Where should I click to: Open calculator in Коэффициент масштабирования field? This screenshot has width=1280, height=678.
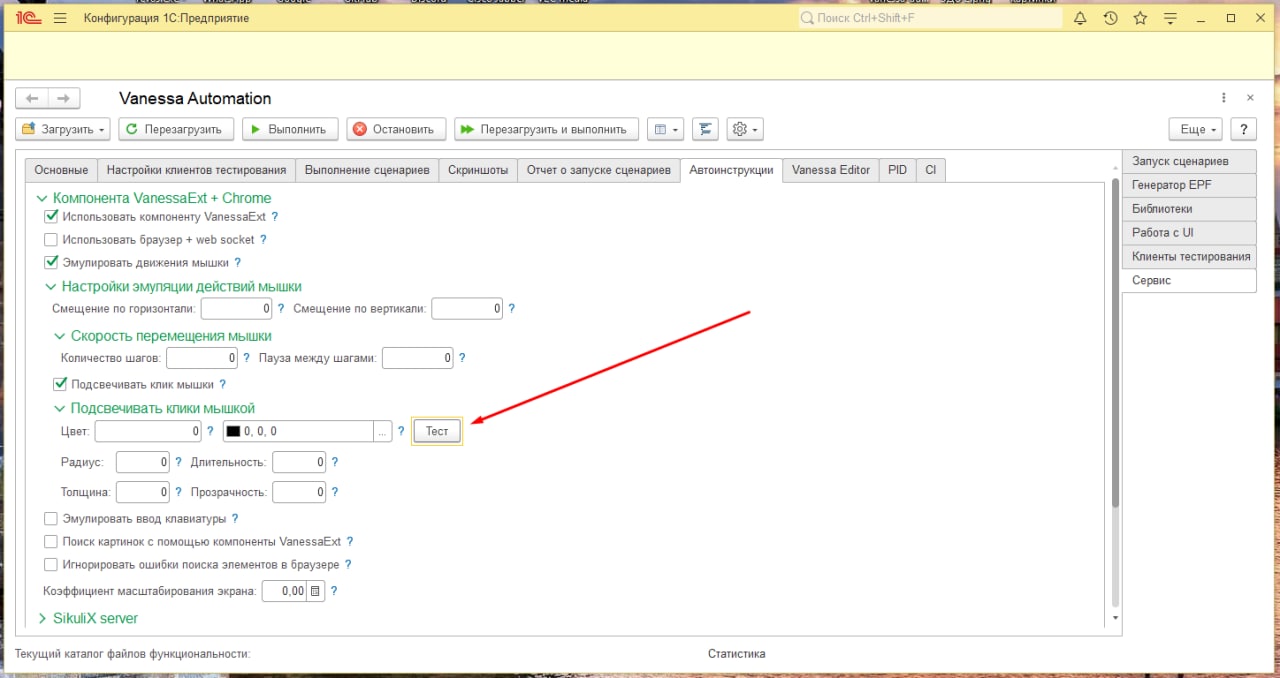pyautogui.click(x=316, y=591)
